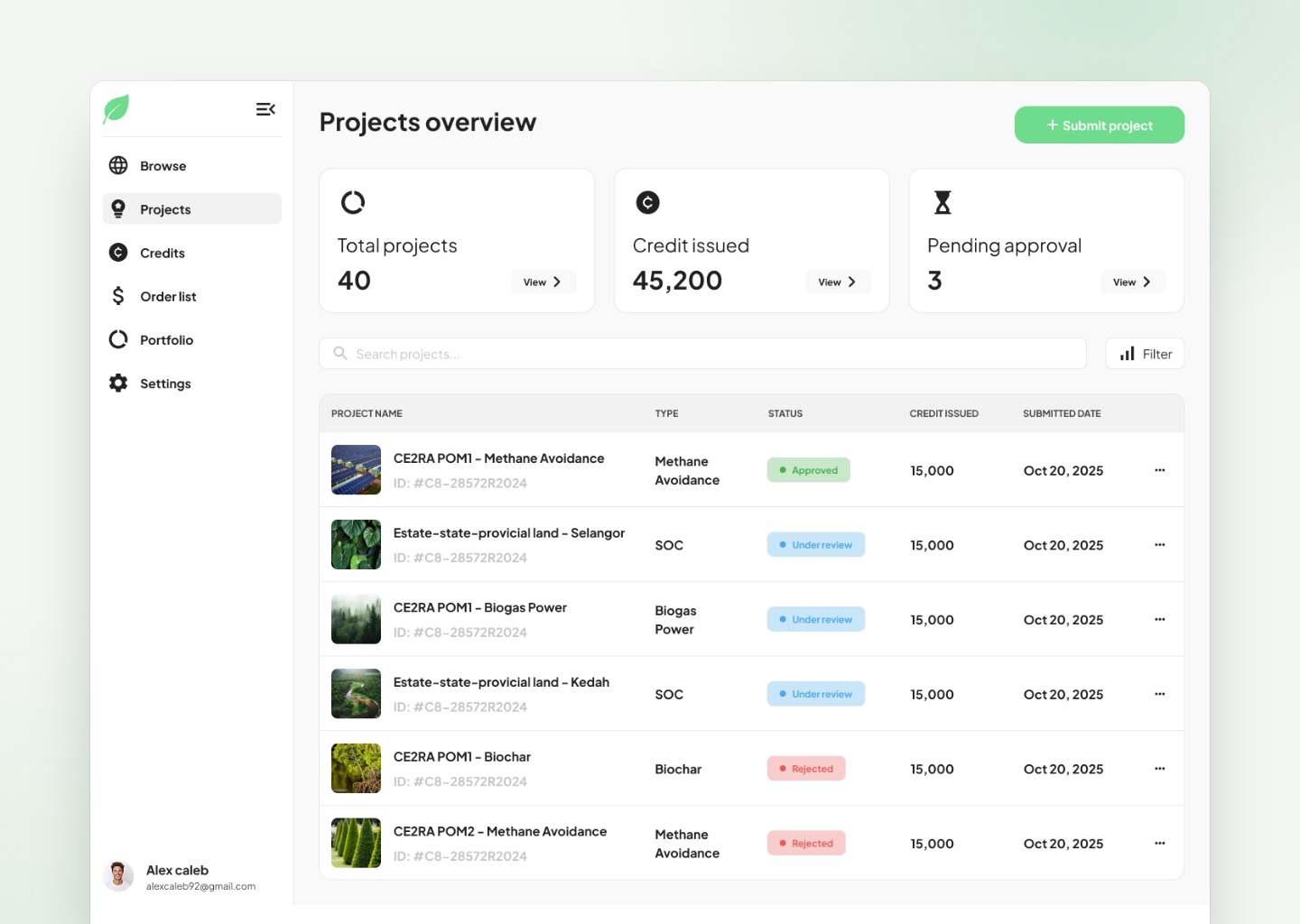Click the green leaf logo
1300x924 pixels.
coord(116,109)
